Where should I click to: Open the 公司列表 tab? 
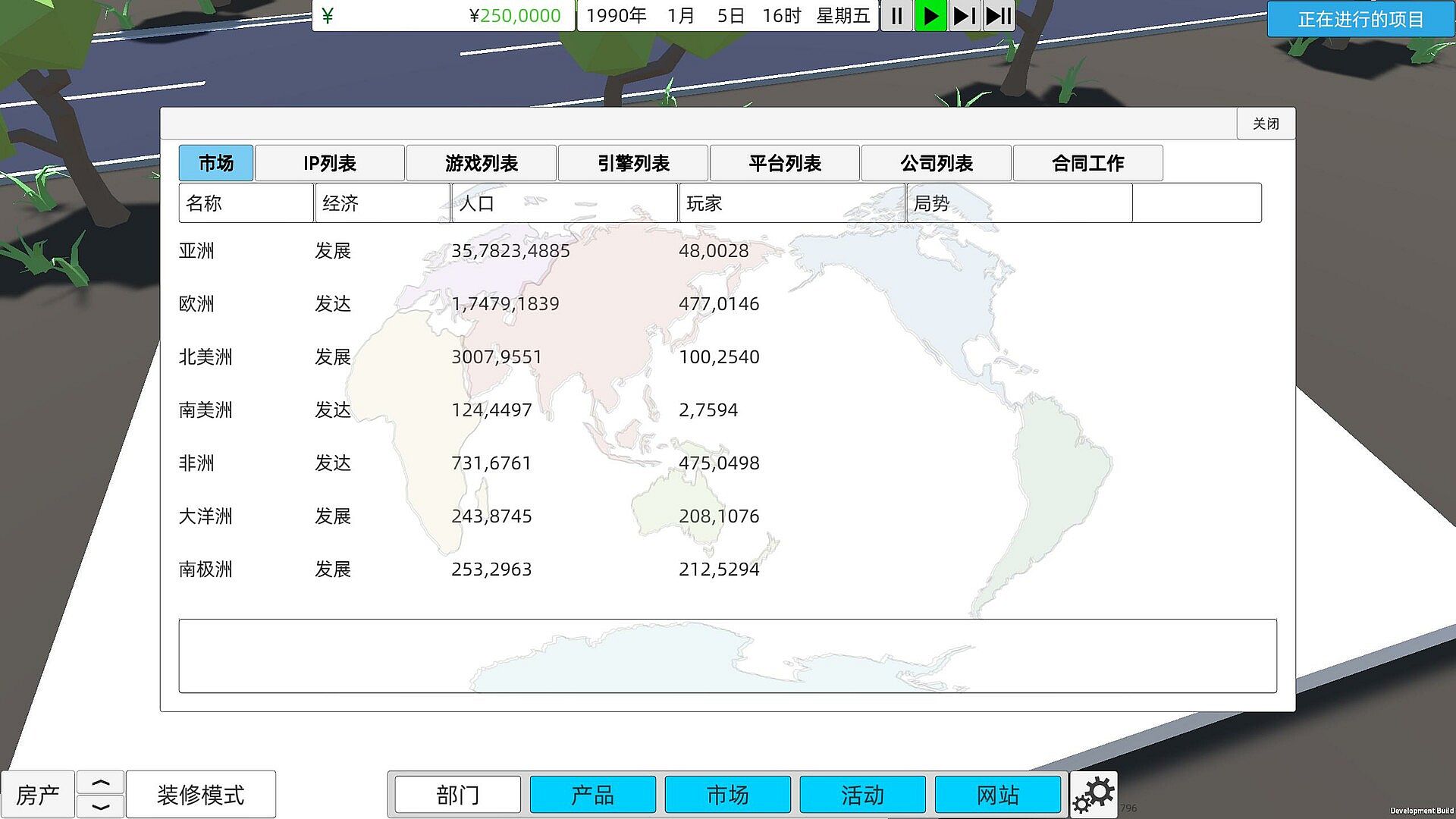click(x=936, y=163)
